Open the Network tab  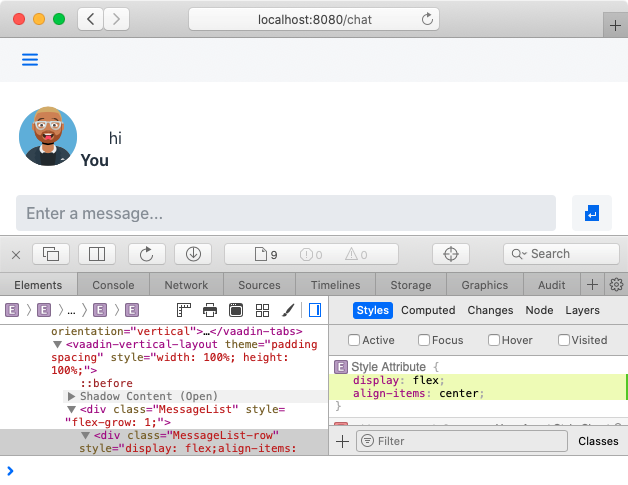(186, 285)
